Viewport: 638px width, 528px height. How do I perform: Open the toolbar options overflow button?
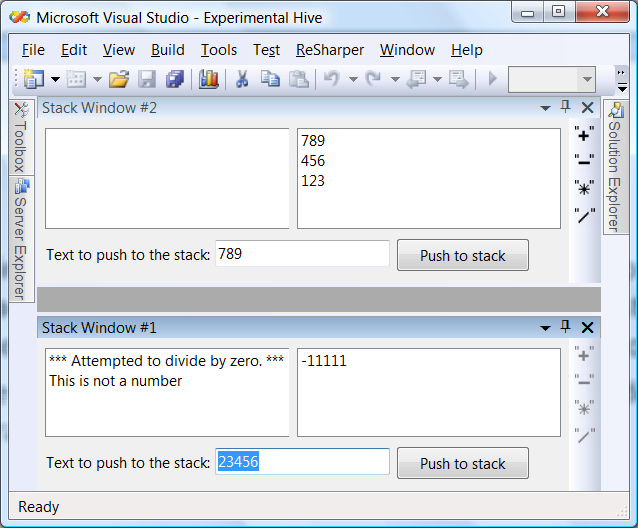622,80
